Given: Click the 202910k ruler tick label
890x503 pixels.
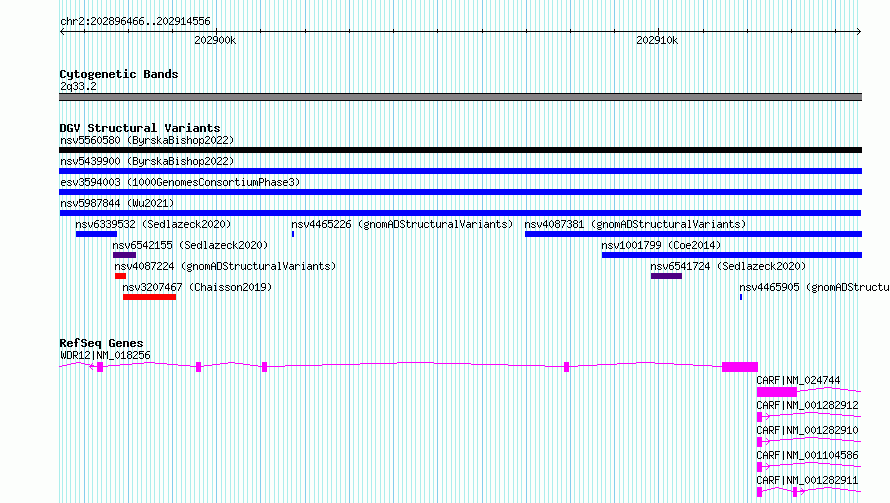Looking at the screenshot, I should click(x=657, y=41).
